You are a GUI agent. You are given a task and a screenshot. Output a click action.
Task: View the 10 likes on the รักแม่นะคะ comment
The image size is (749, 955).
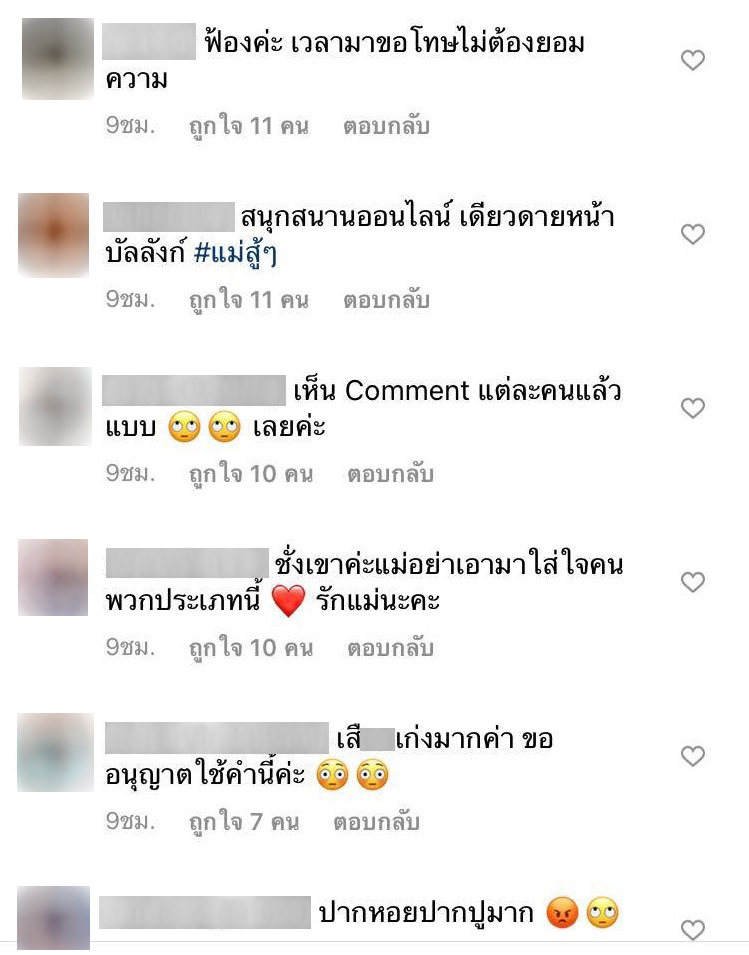point(251,647)
